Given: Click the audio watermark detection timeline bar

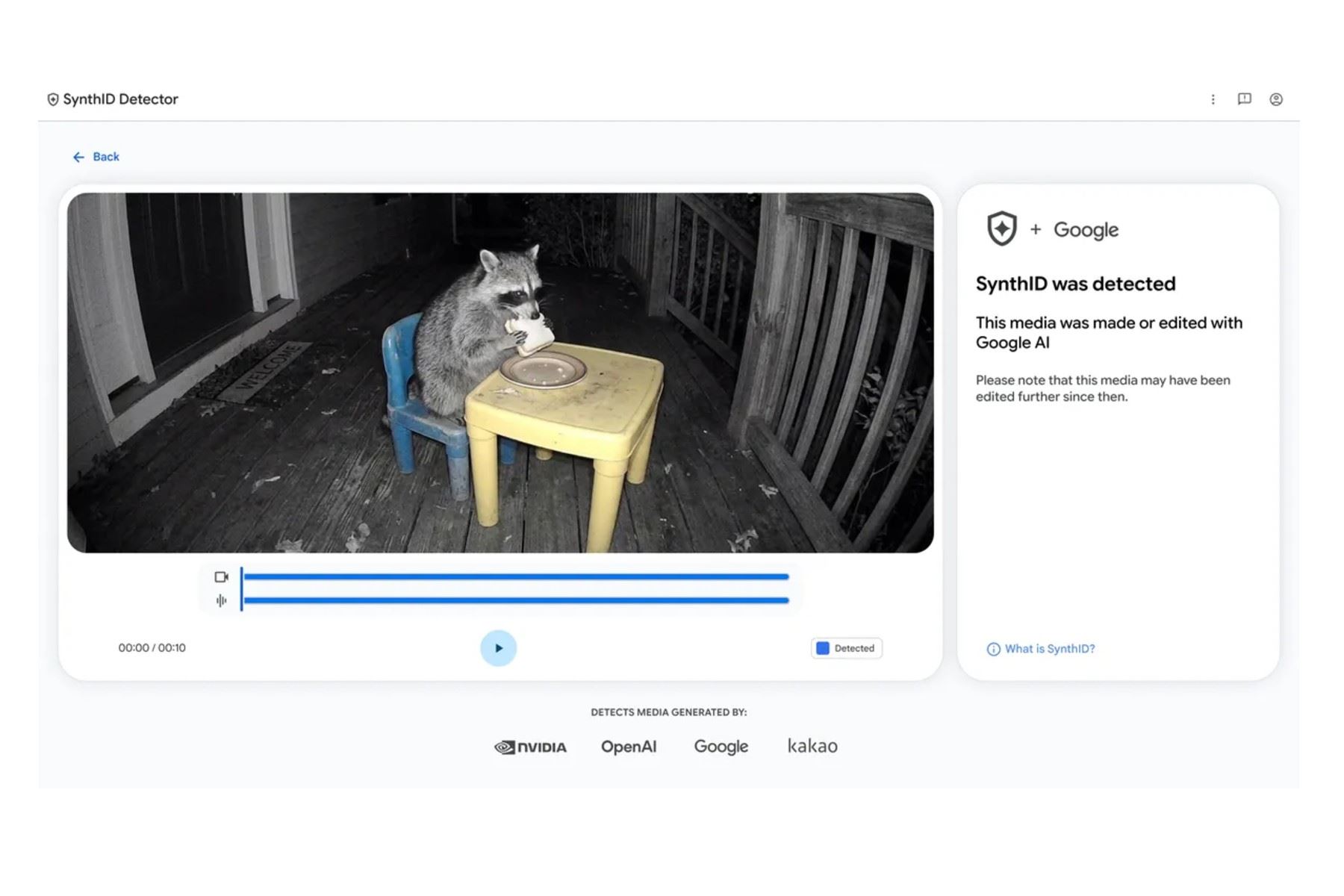Looking at the screenshot, I should [516, 600].
